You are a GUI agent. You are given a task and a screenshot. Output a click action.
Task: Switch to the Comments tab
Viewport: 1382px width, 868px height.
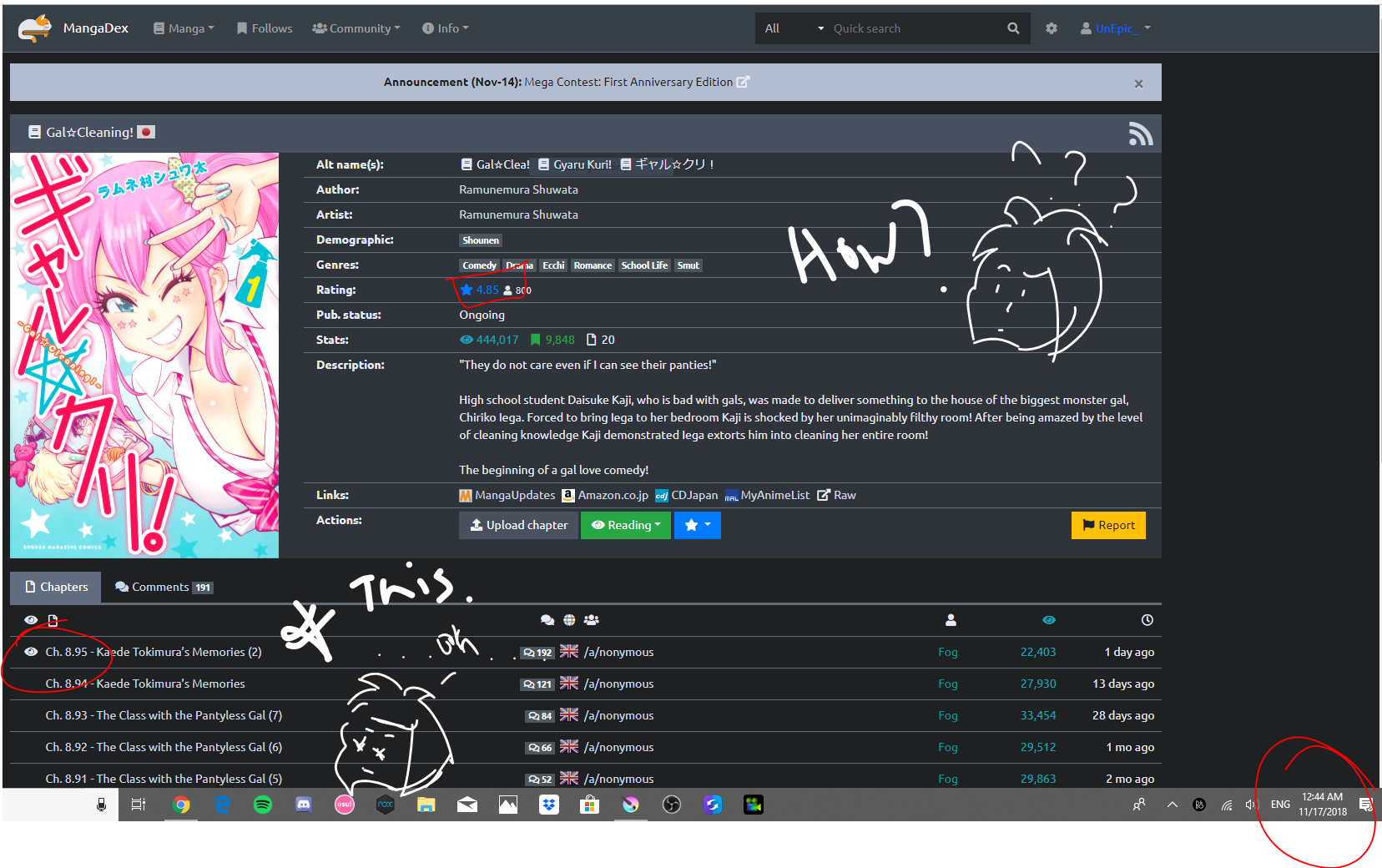click(x=164, y=587)
